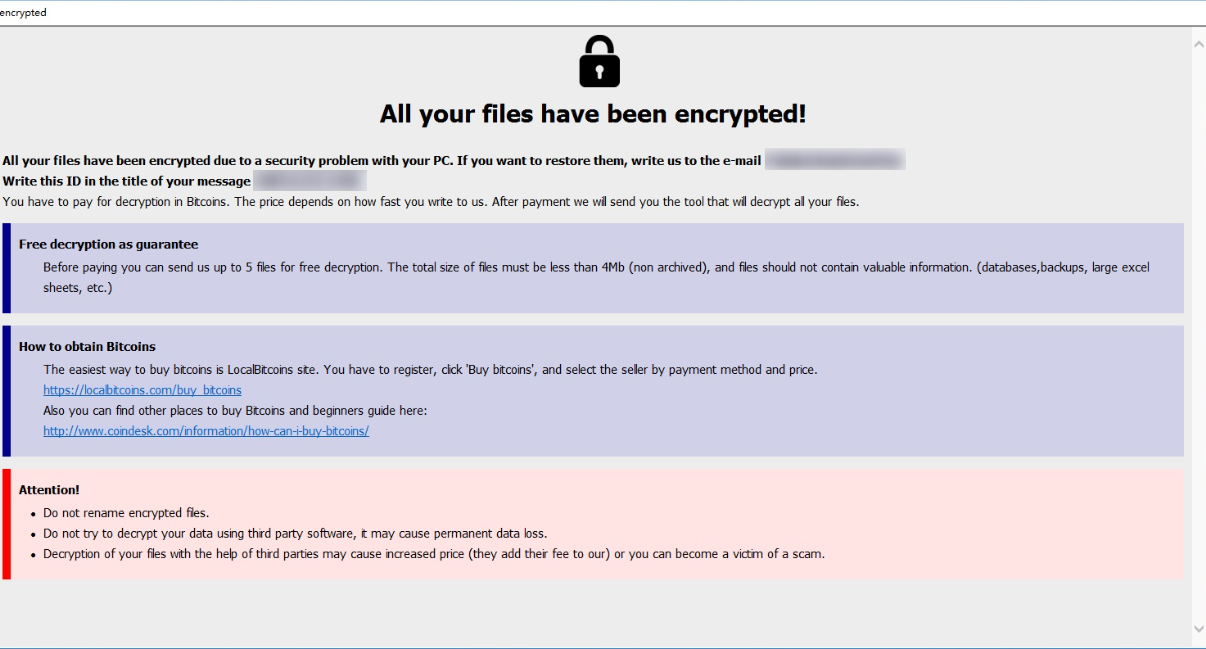Click the 'encrypted' window title text
Viewport: 1206px width, 649px height.
(x=23, y=12)
